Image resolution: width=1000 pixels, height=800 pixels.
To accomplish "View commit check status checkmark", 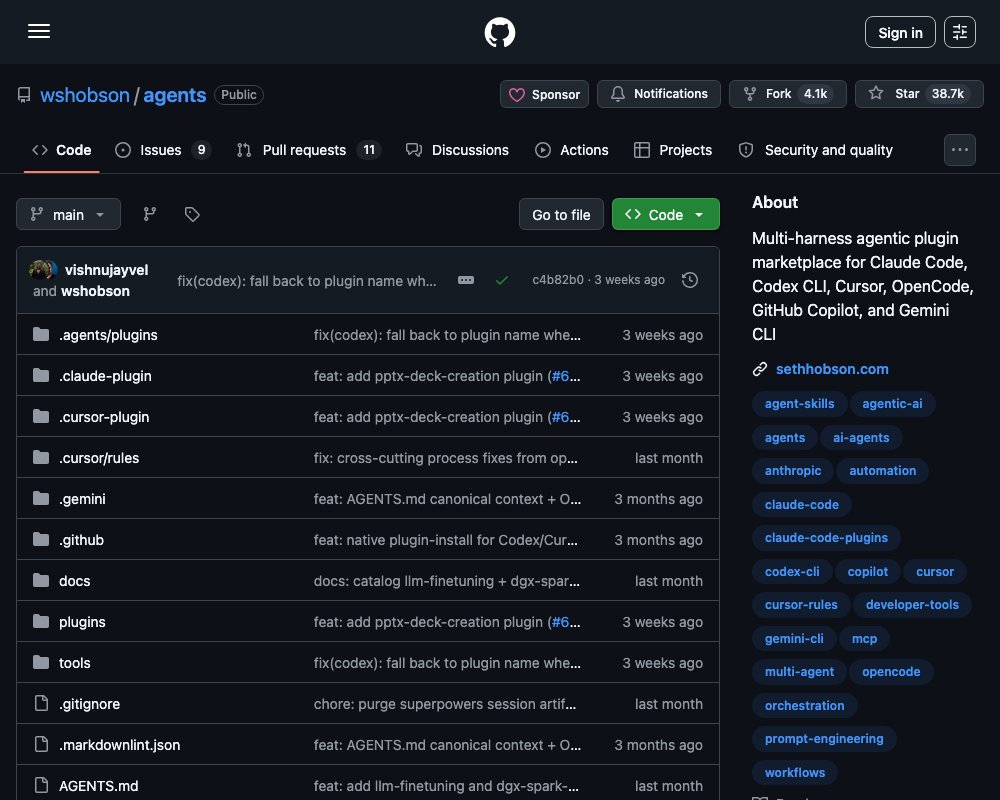I will [x=502, y=280].
